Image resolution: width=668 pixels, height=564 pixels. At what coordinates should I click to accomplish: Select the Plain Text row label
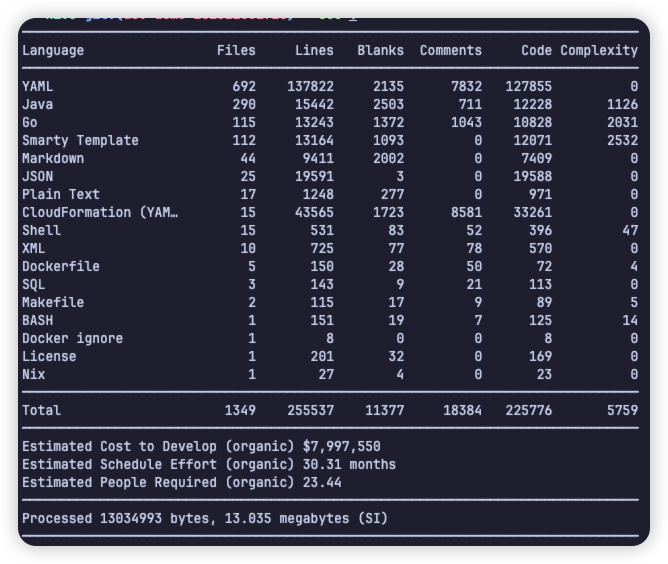[61, 194]
